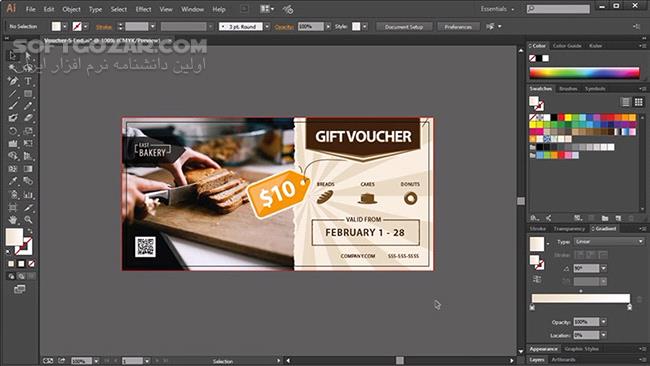Select the Pencil tool
Image resolution: width=650 pixels, height=366 pixels.
coord(28,106)
